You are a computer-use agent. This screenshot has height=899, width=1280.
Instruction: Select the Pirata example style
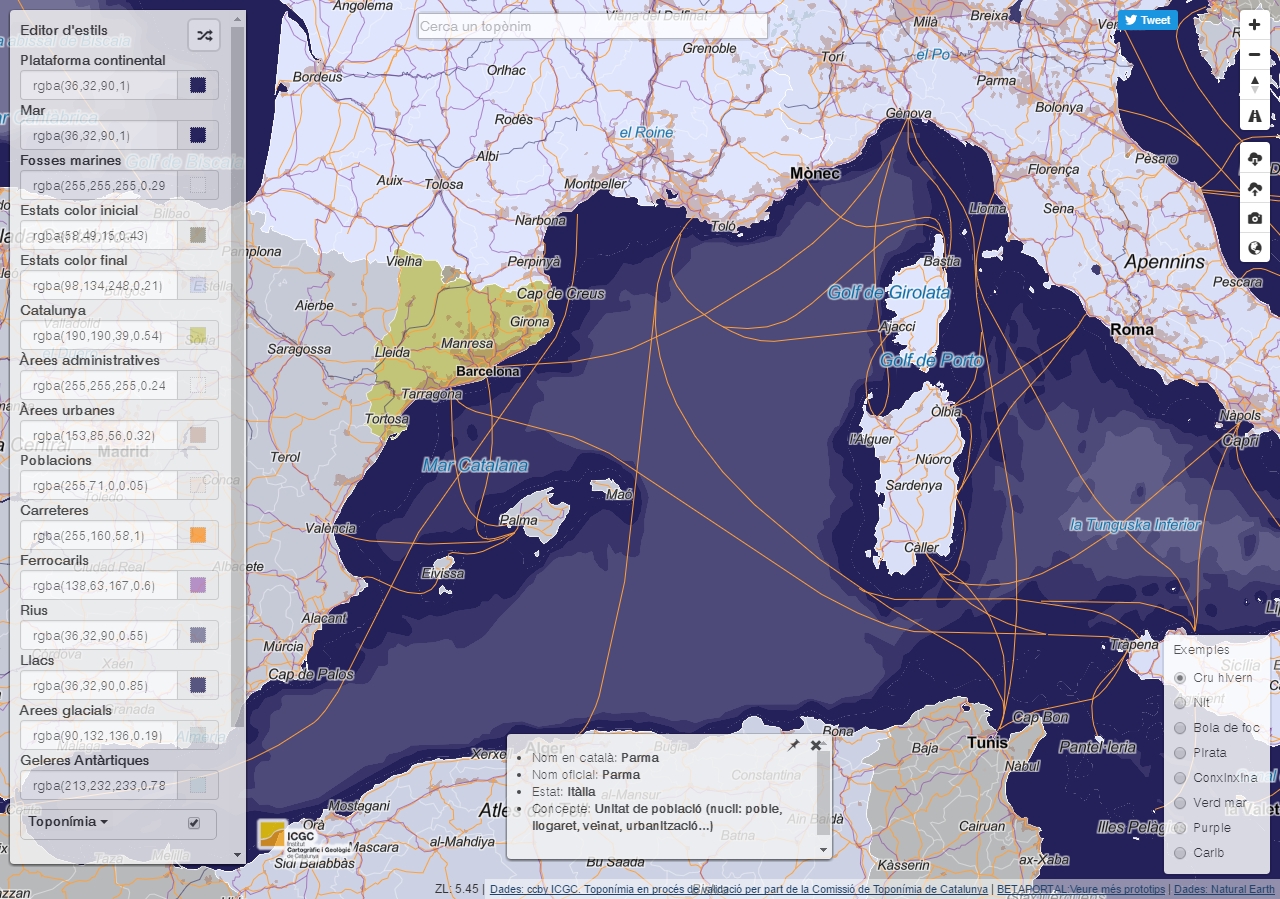click(1180, 753)
